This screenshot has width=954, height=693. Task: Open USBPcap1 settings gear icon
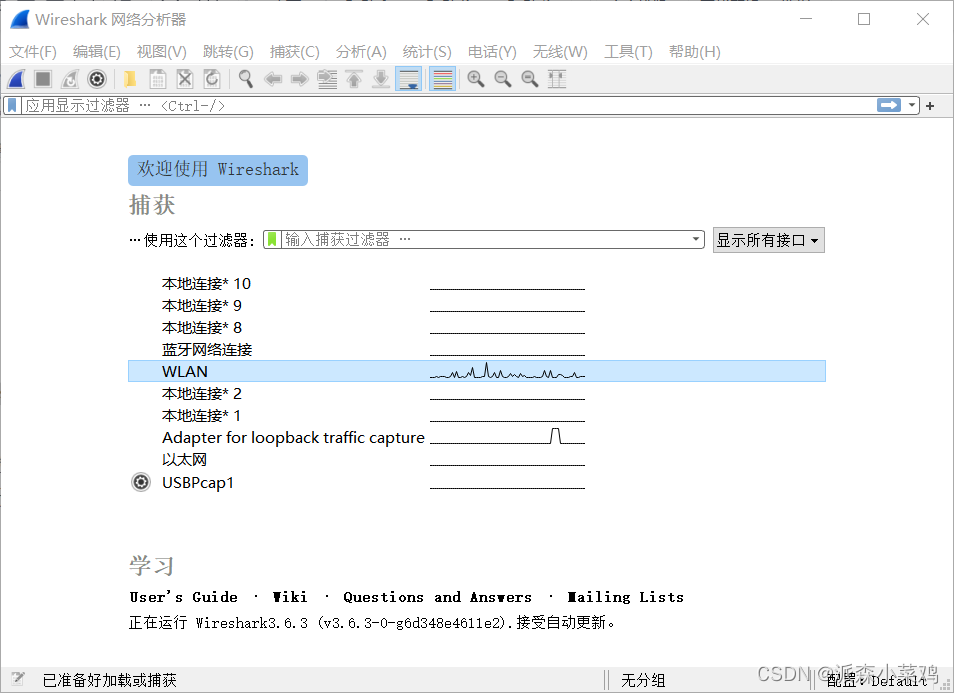(141, 482)
